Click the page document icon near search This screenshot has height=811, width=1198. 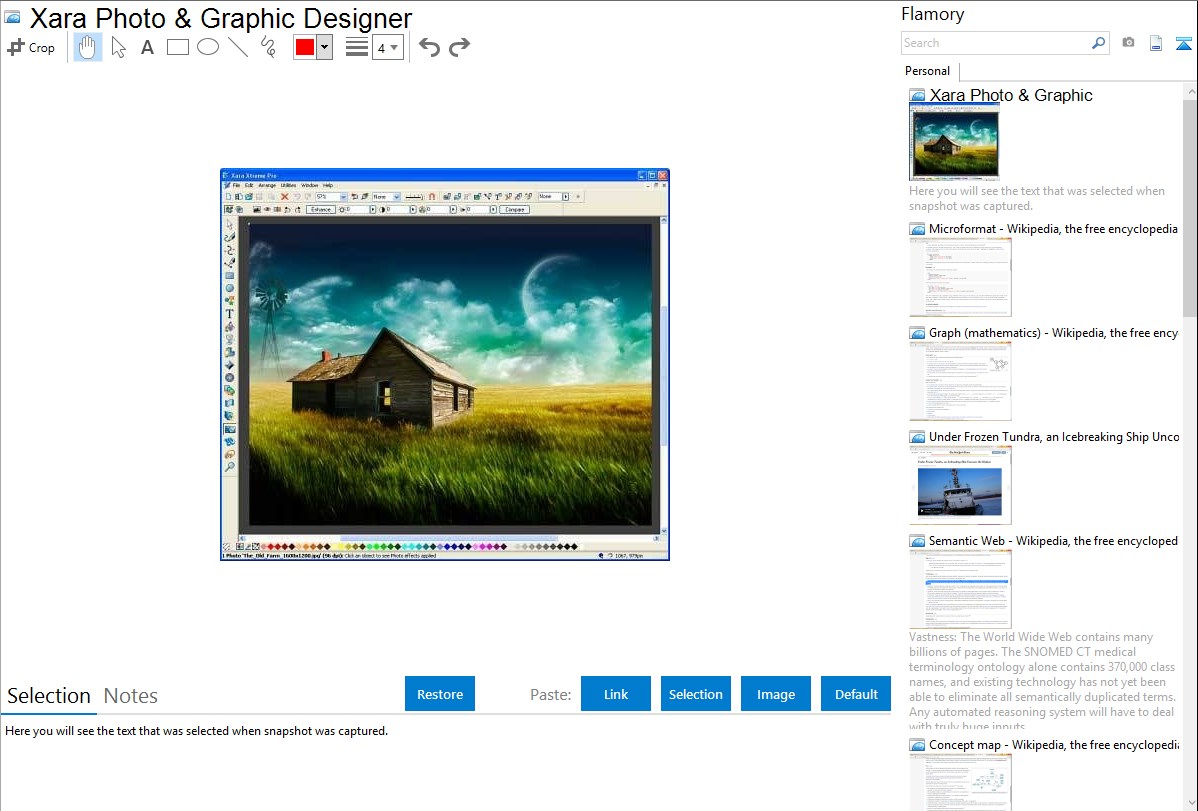click(x=1156, y=43)
